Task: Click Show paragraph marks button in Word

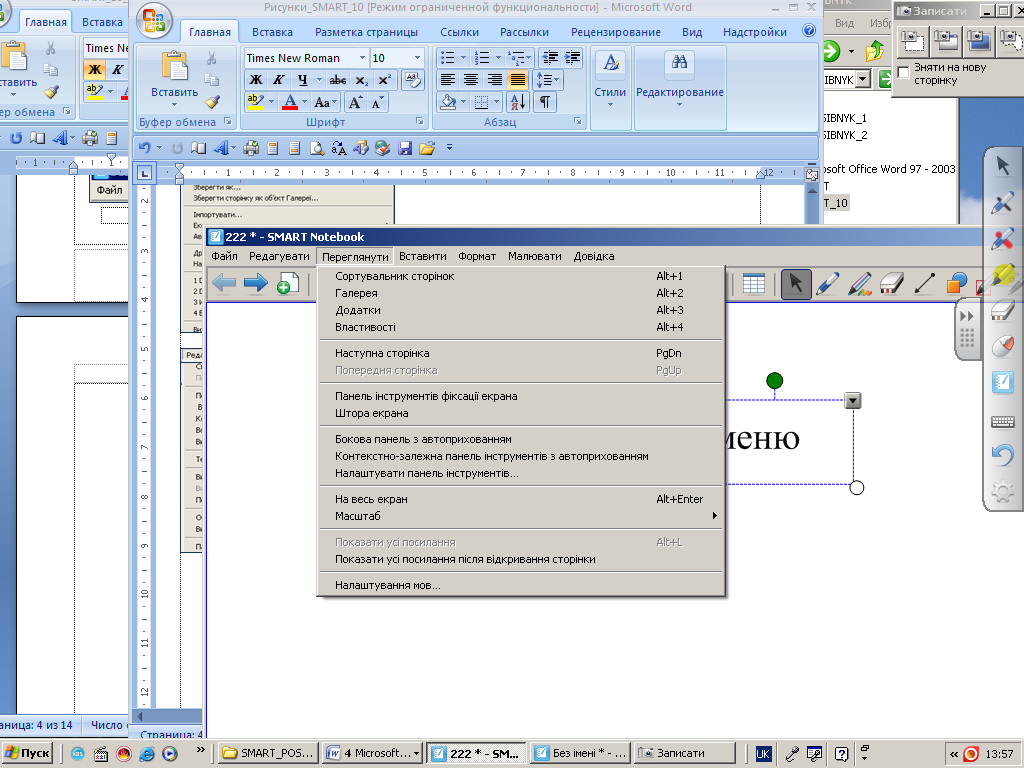Action: (x=544, y=102)
